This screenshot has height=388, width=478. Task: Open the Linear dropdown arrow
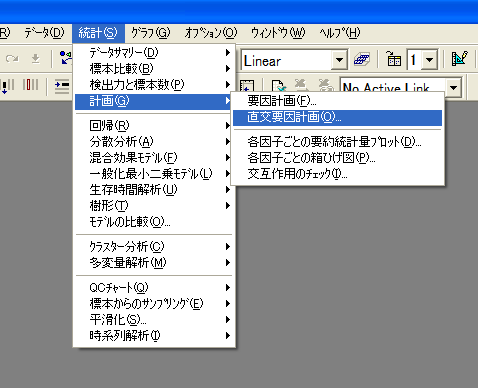click(x=339, y=60)
